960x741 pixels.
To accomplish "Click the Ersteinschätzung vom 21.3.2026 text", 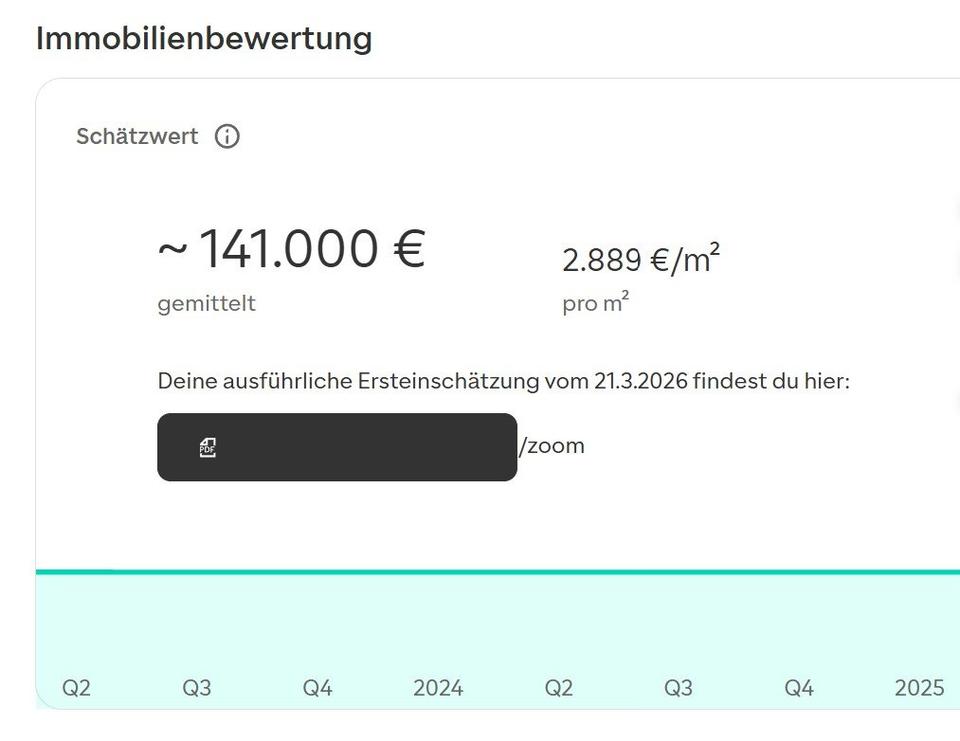I will [x=523, y=381].
